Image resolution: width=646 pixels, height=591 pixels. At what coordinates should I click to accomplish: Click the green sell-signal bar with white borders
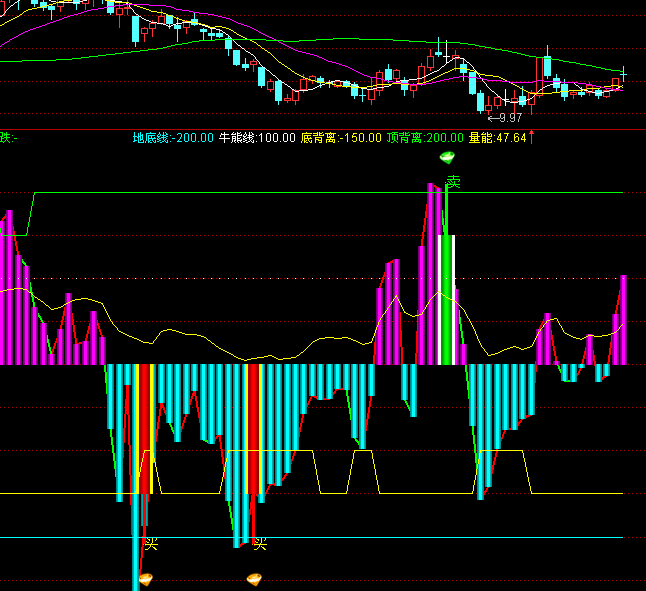click(447, 300)
